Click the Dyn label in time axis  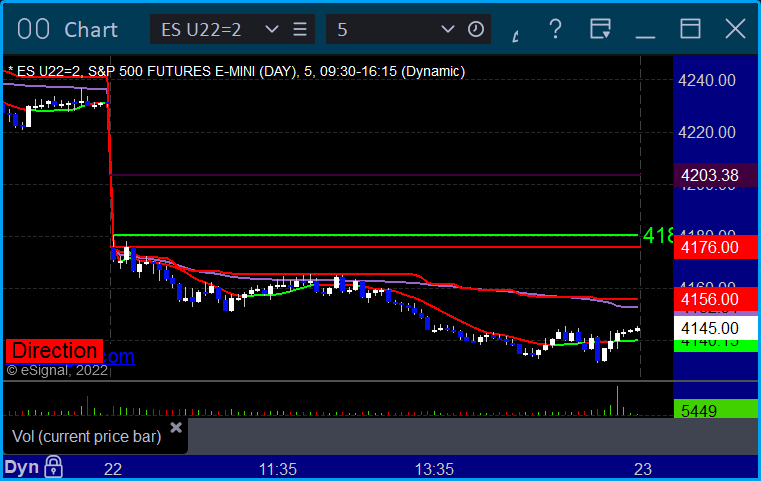click(22, 467)
